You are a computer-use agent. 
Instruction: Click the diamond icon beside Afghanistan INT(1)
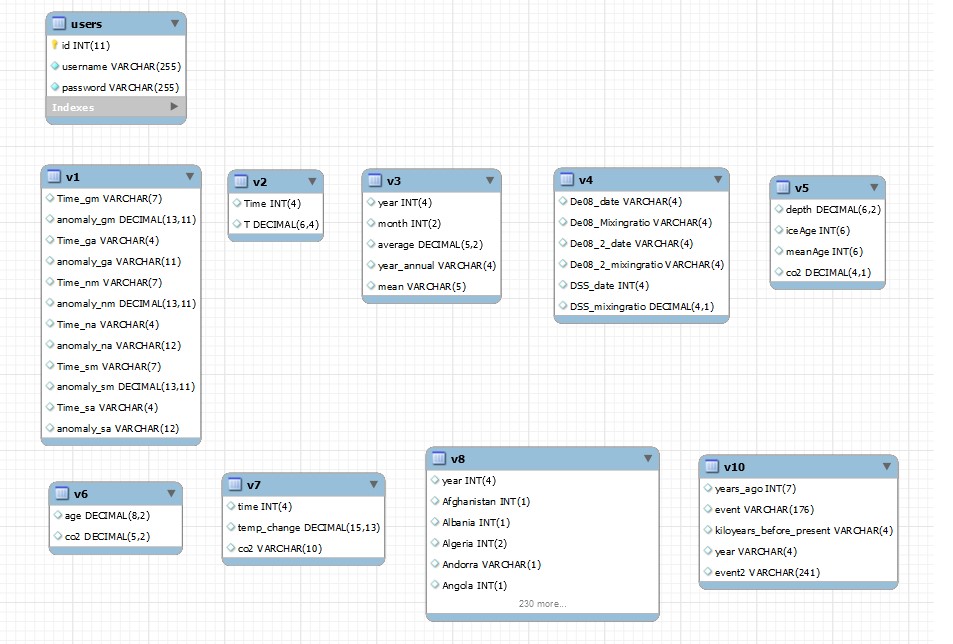coord(435,501)
